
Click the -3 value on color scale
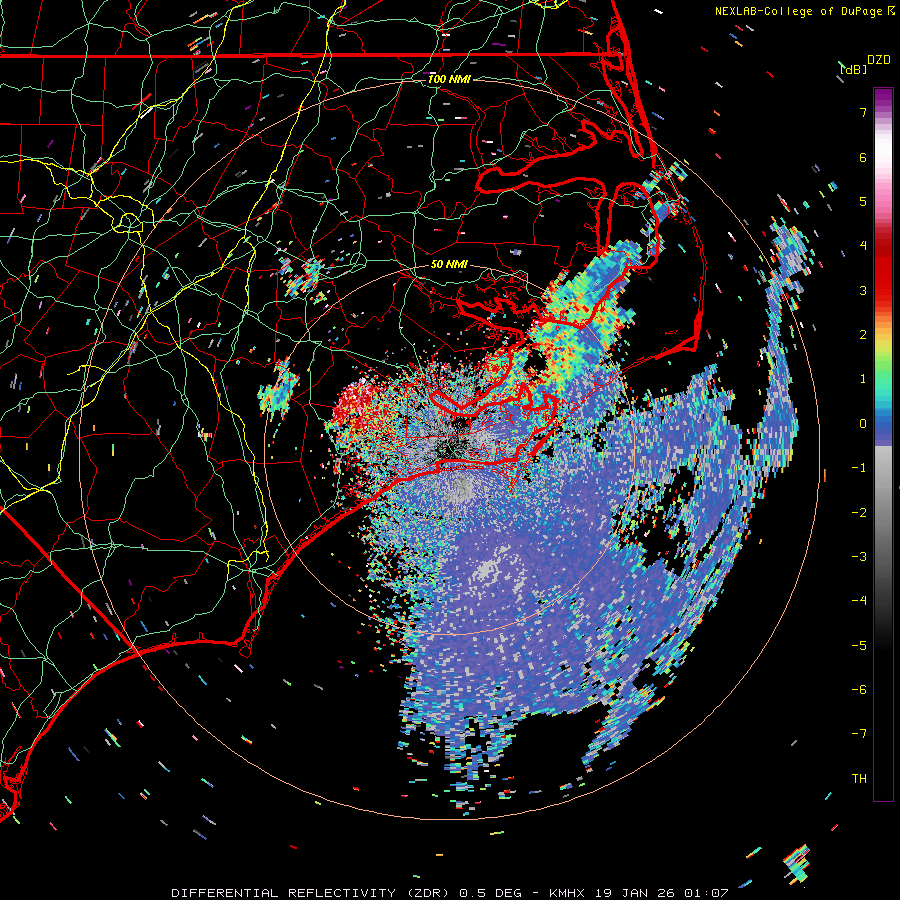[x=859, y=557]
